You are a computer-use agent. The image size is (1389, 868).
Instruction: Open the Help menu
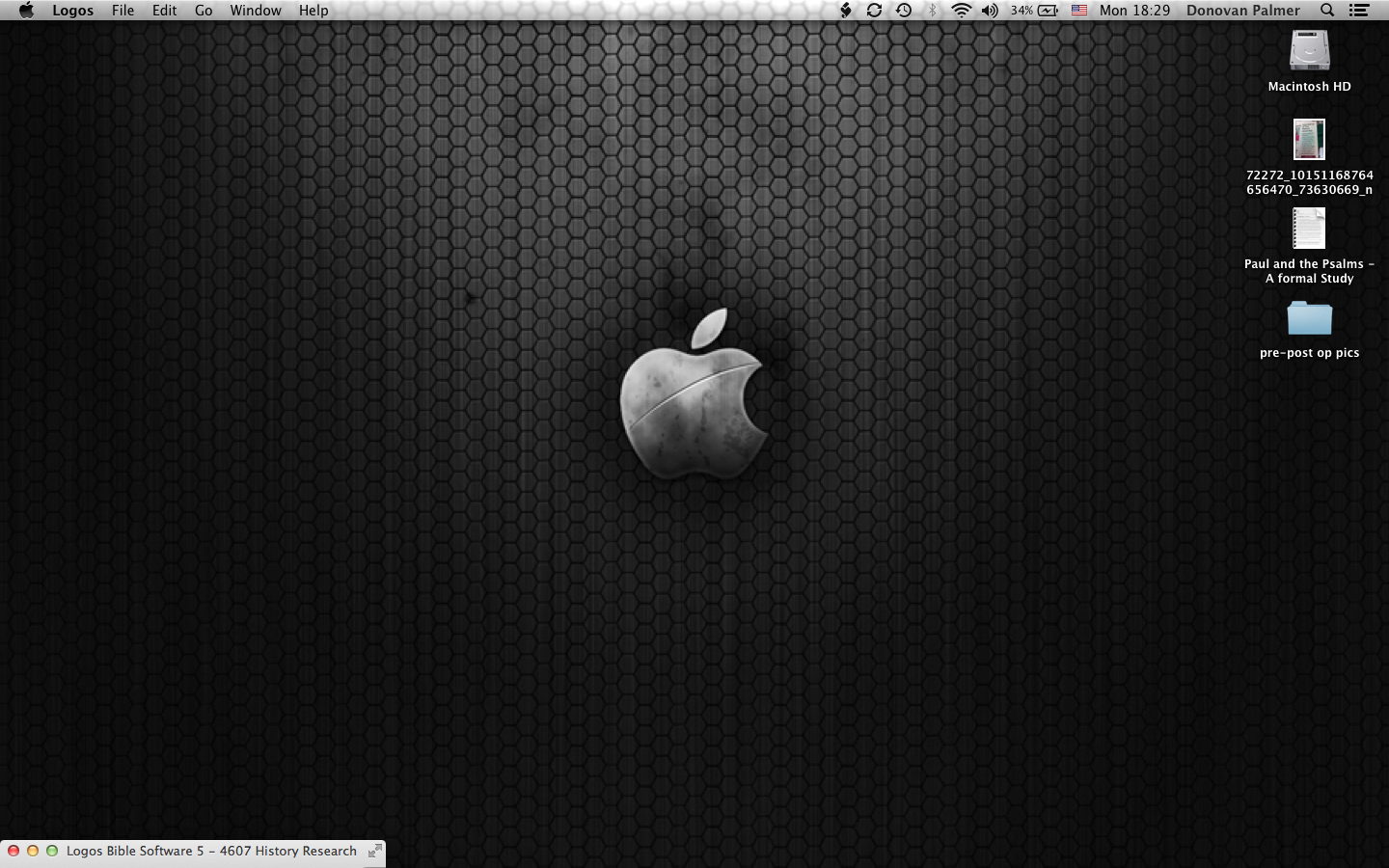[313, 11]
